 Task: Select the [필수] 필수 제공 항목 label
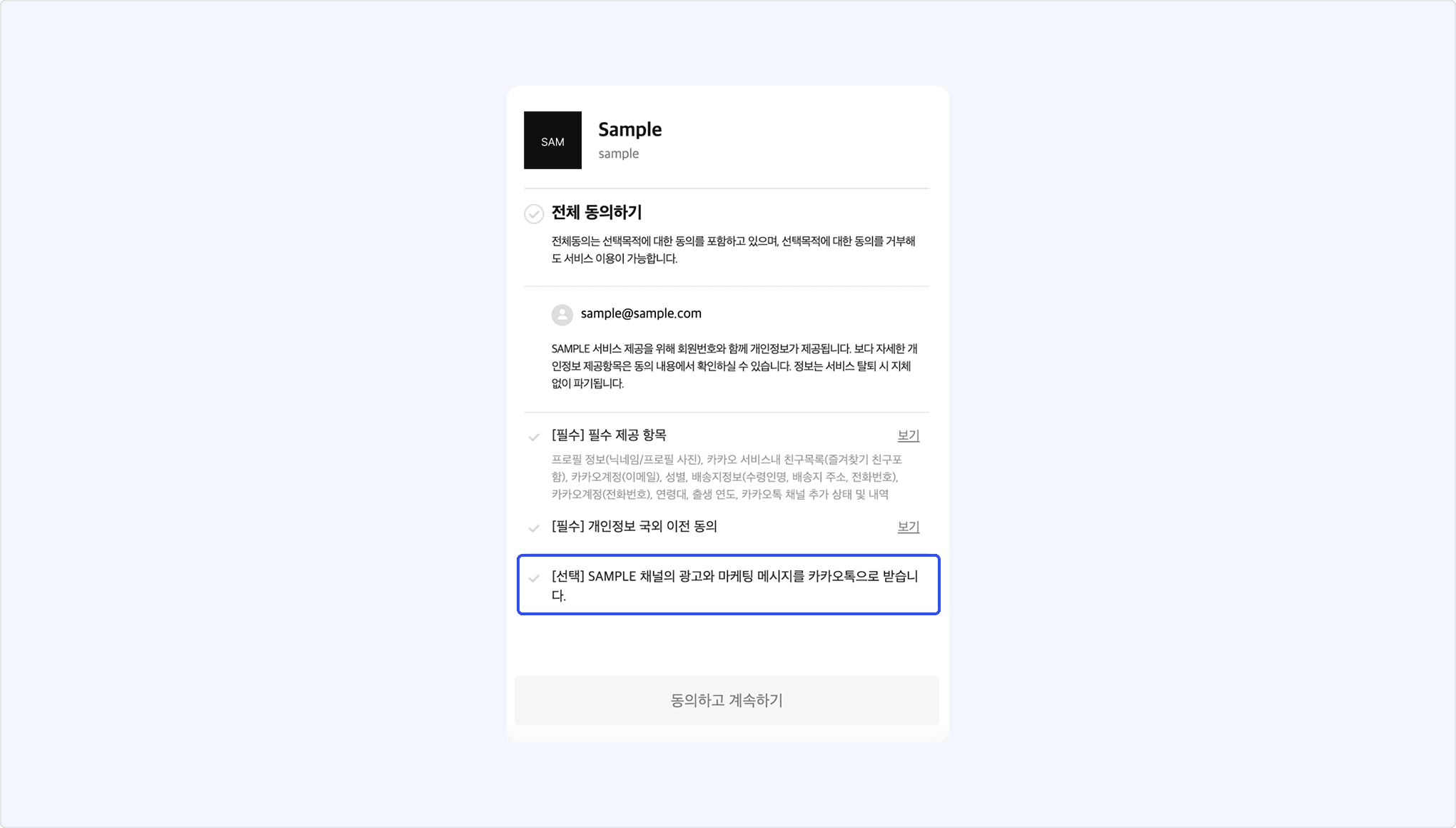[609, 435]
